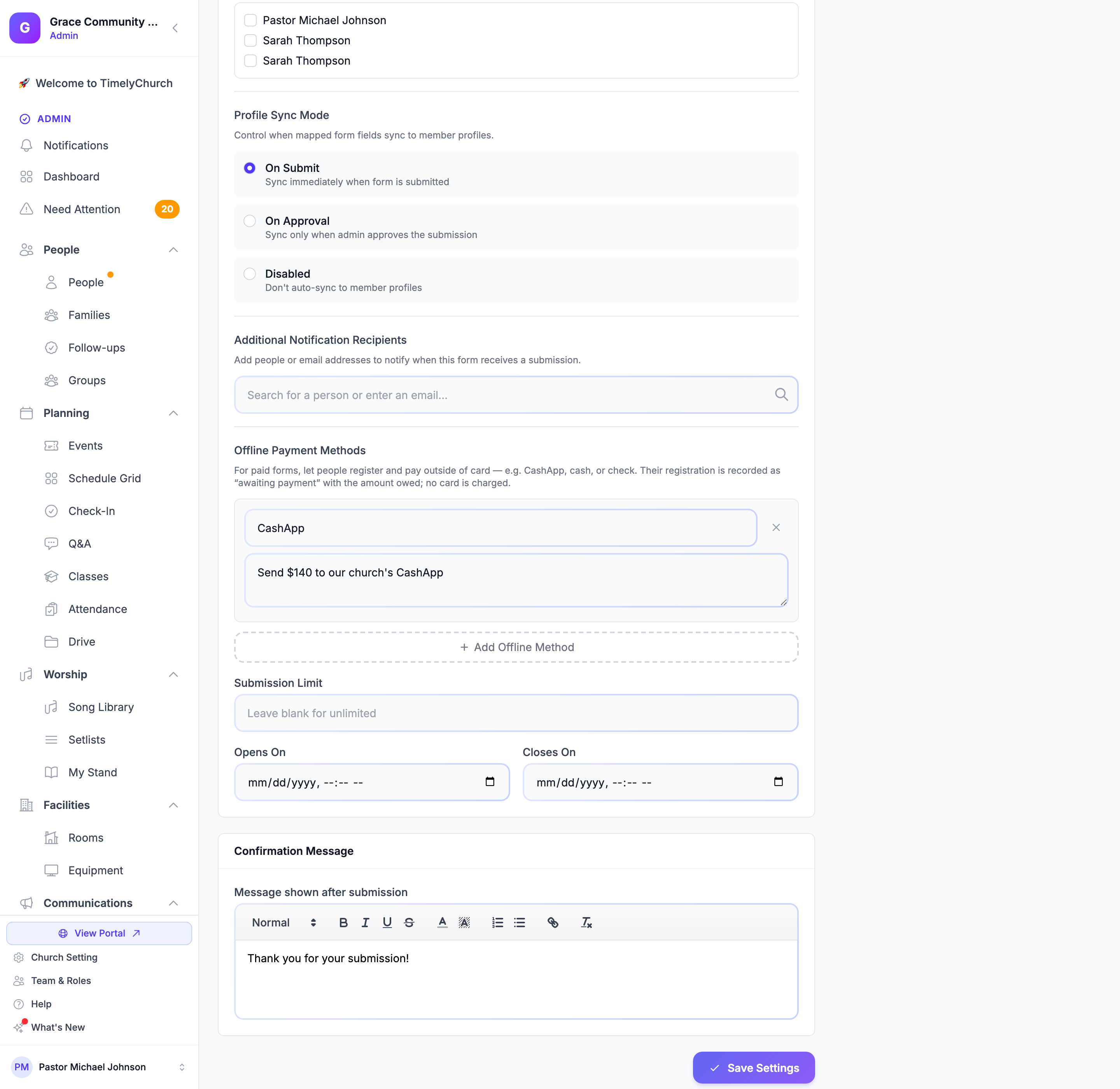Toggle underline in the editor toolbar
Screen dimensions: 1120x1089
387,923
